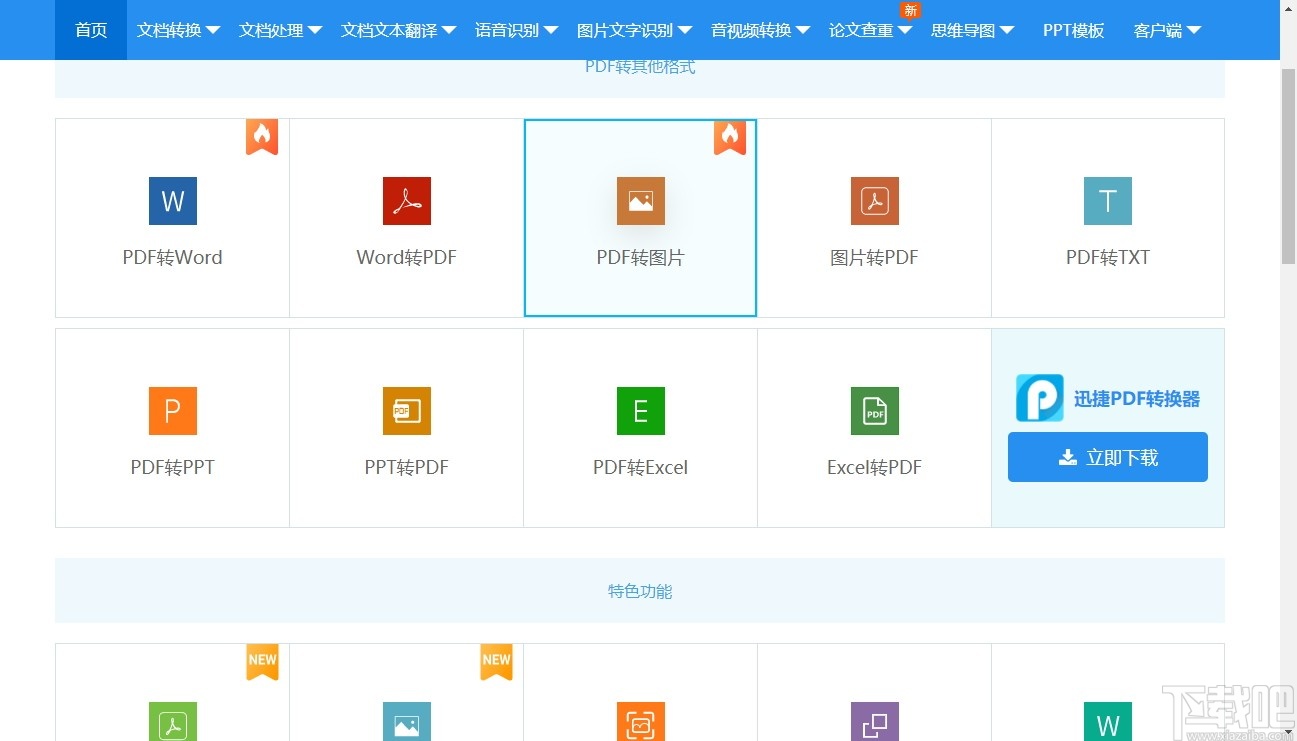Viewport: 1297px width, 741px height.
Task: Click the PDF转其他格式 section link
Action: point(640,66)
